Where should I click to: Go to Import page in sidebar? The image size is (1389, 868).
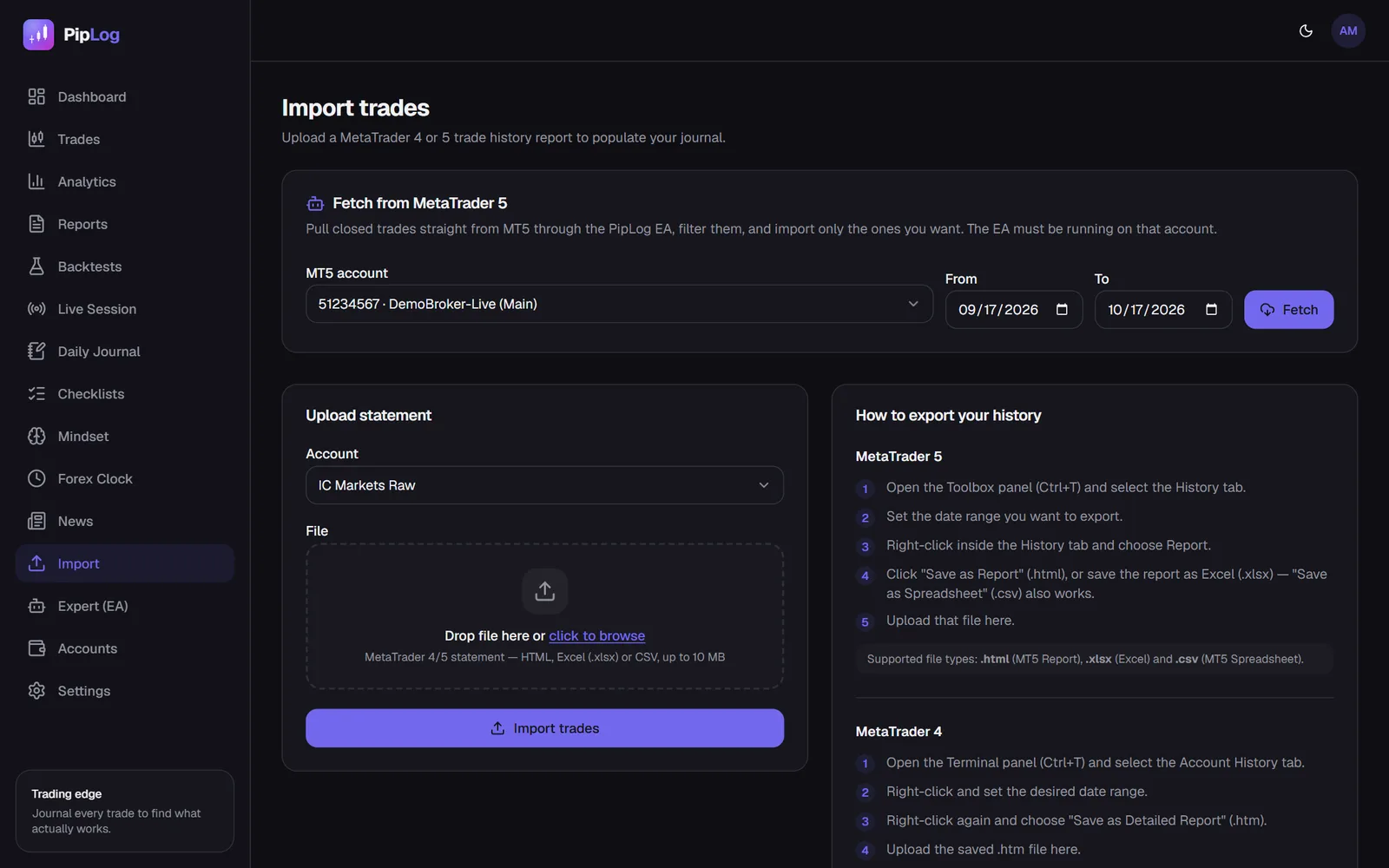(x=125, y=563)
